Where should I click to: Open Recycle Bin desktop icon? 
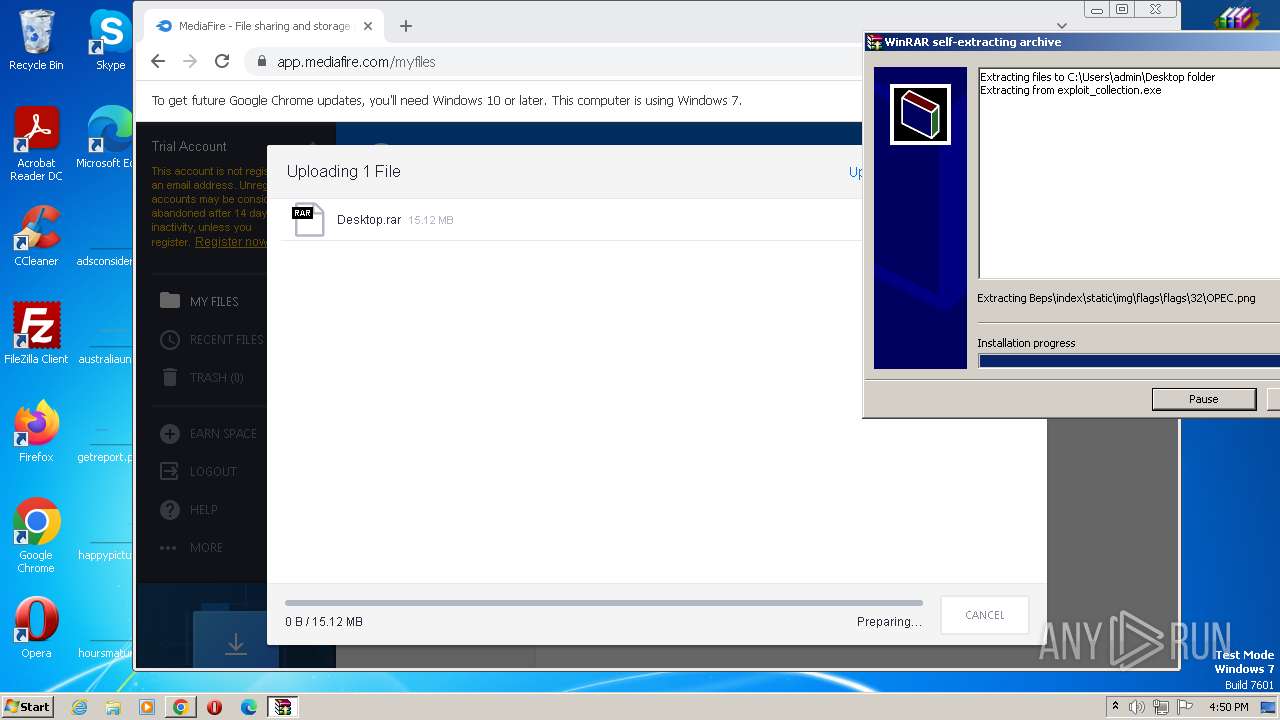(36, 40)
